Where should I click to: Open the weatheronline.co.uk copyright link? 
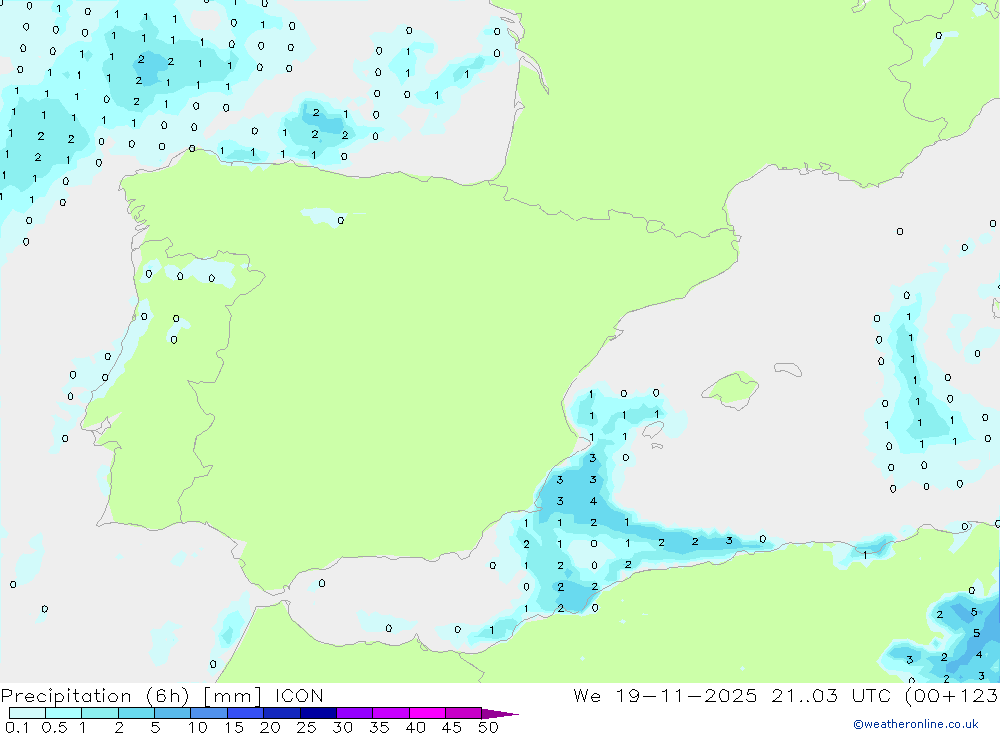tap(916, 724)
